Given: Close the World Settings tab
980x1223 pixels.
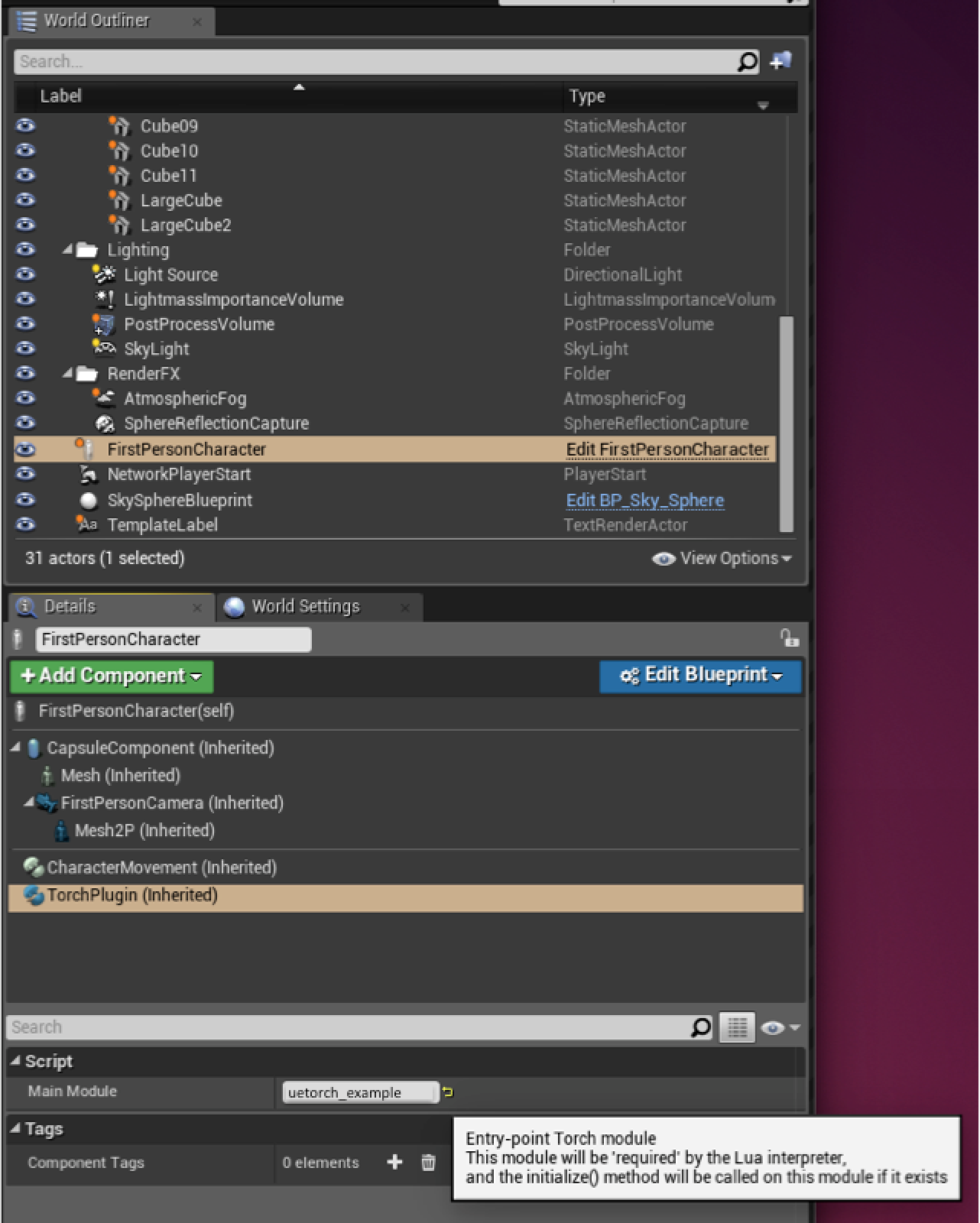Looking at the screenshot, I should coord(405,608).
